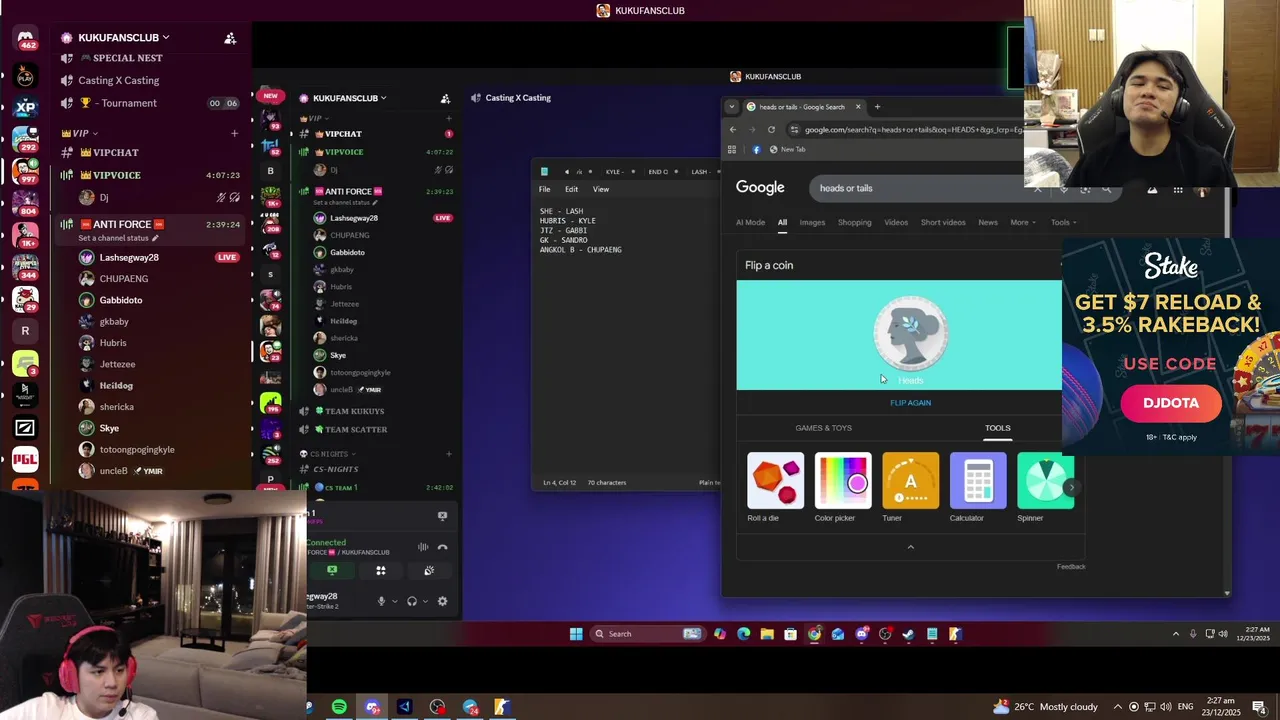Open the Color picker tool

843,481
